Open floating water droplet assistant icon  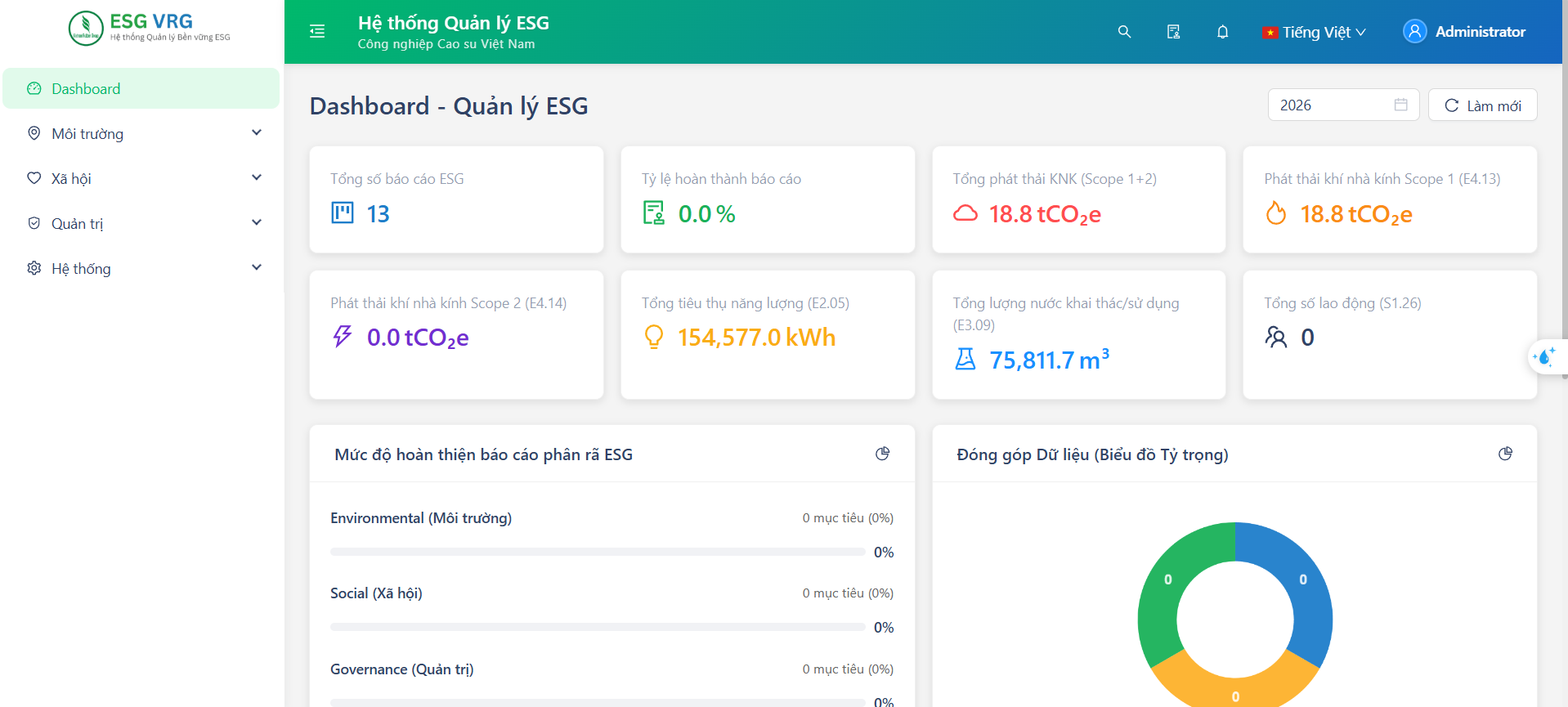[1546, 357]
